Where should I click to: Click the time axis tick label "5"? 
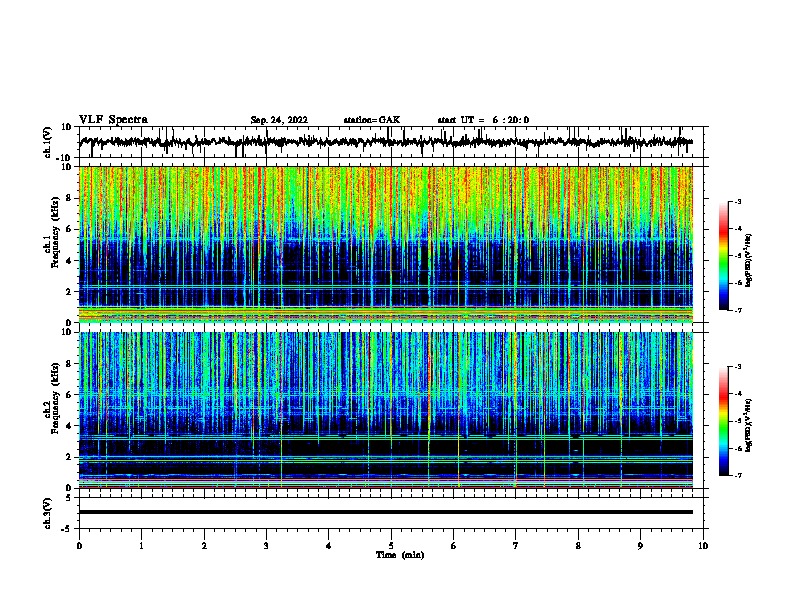391,546
